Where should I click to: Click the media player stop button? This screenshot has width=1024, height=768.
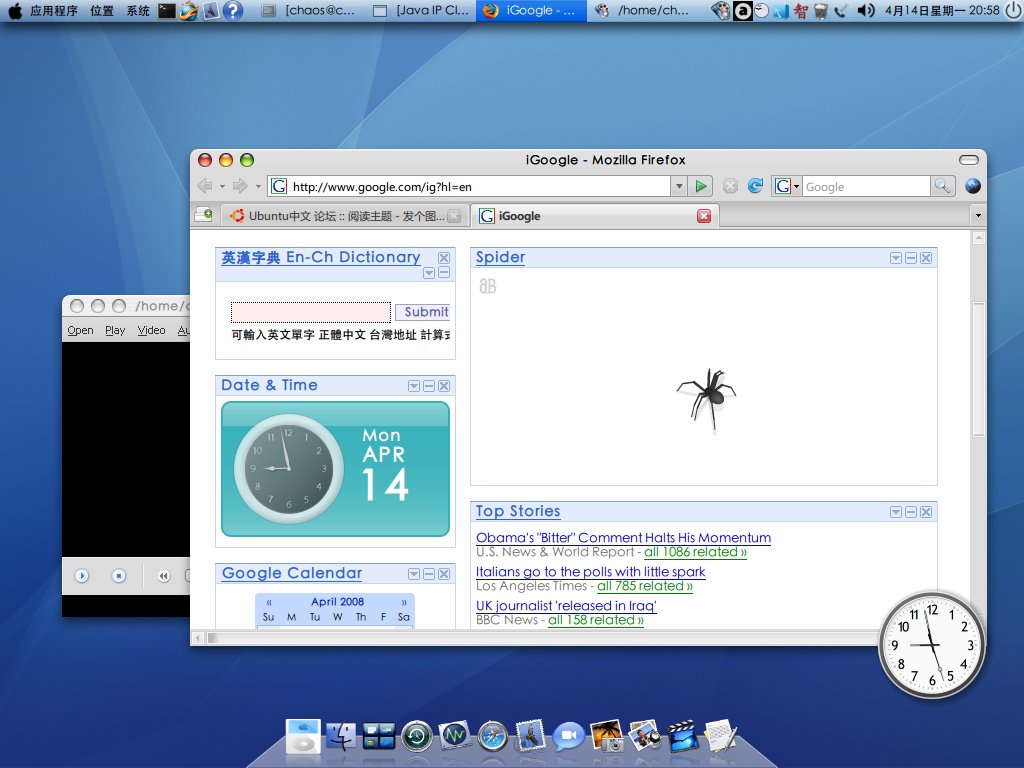(118, 576)
